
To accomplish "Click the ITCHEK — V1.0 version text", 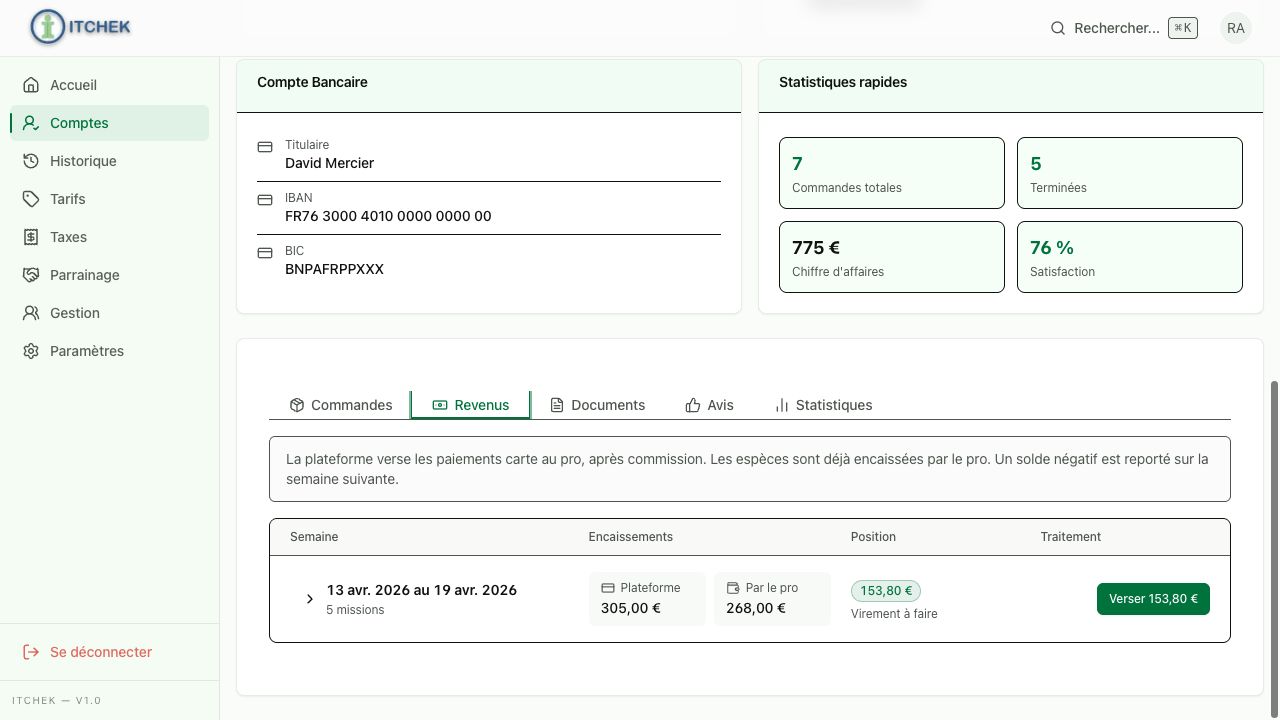I will [56, 700].
